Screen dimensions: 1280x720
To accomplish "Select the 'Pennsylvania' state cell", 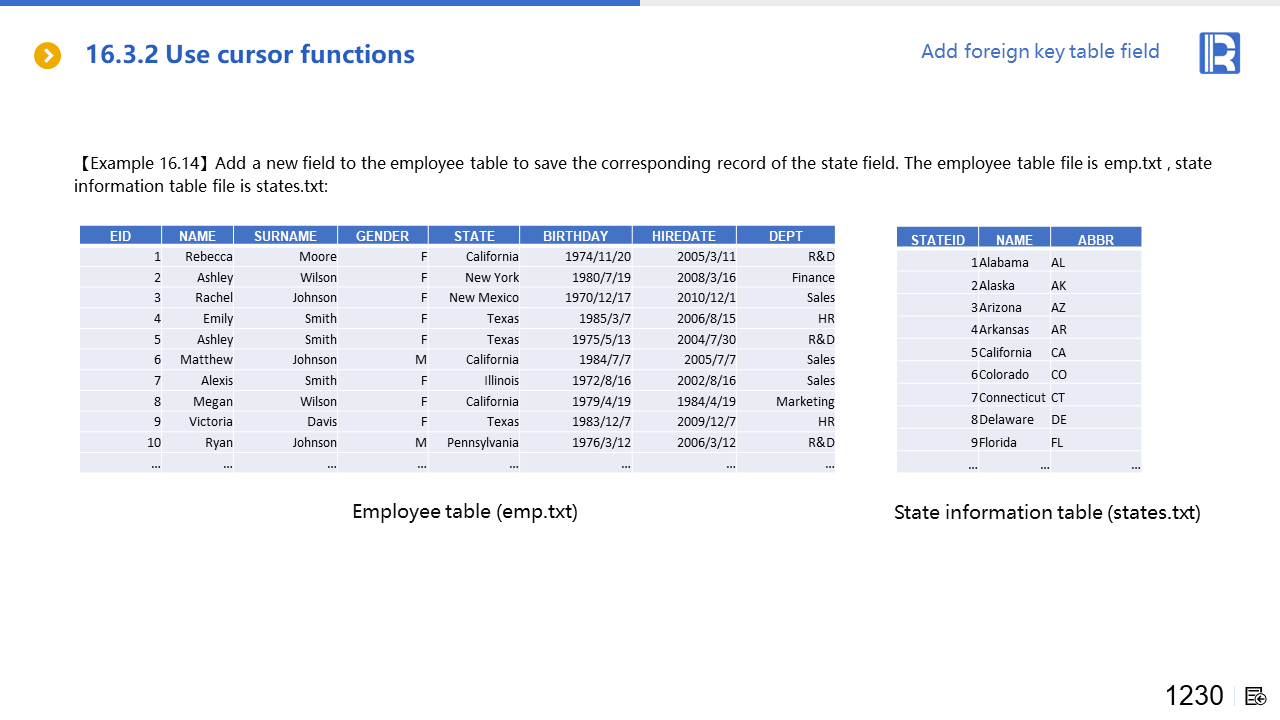I will (482, 443).
